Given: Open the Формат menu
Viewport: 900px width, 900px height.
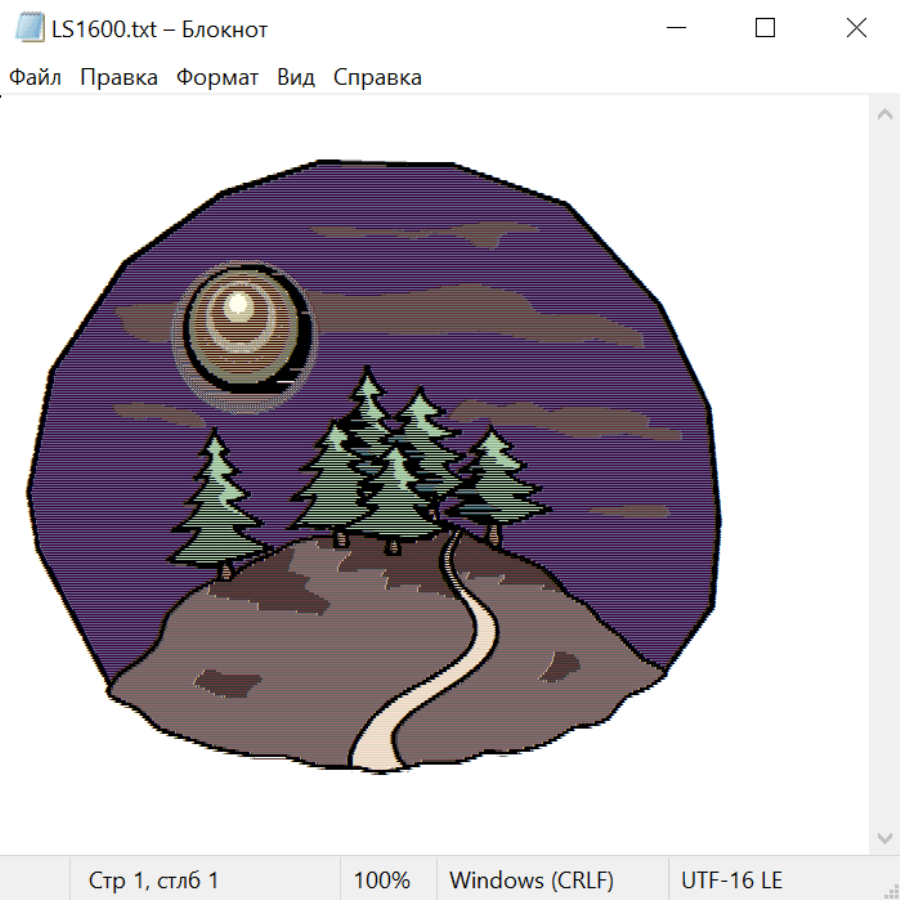Looking at the screenshot, I should click(x=217, y=78).
